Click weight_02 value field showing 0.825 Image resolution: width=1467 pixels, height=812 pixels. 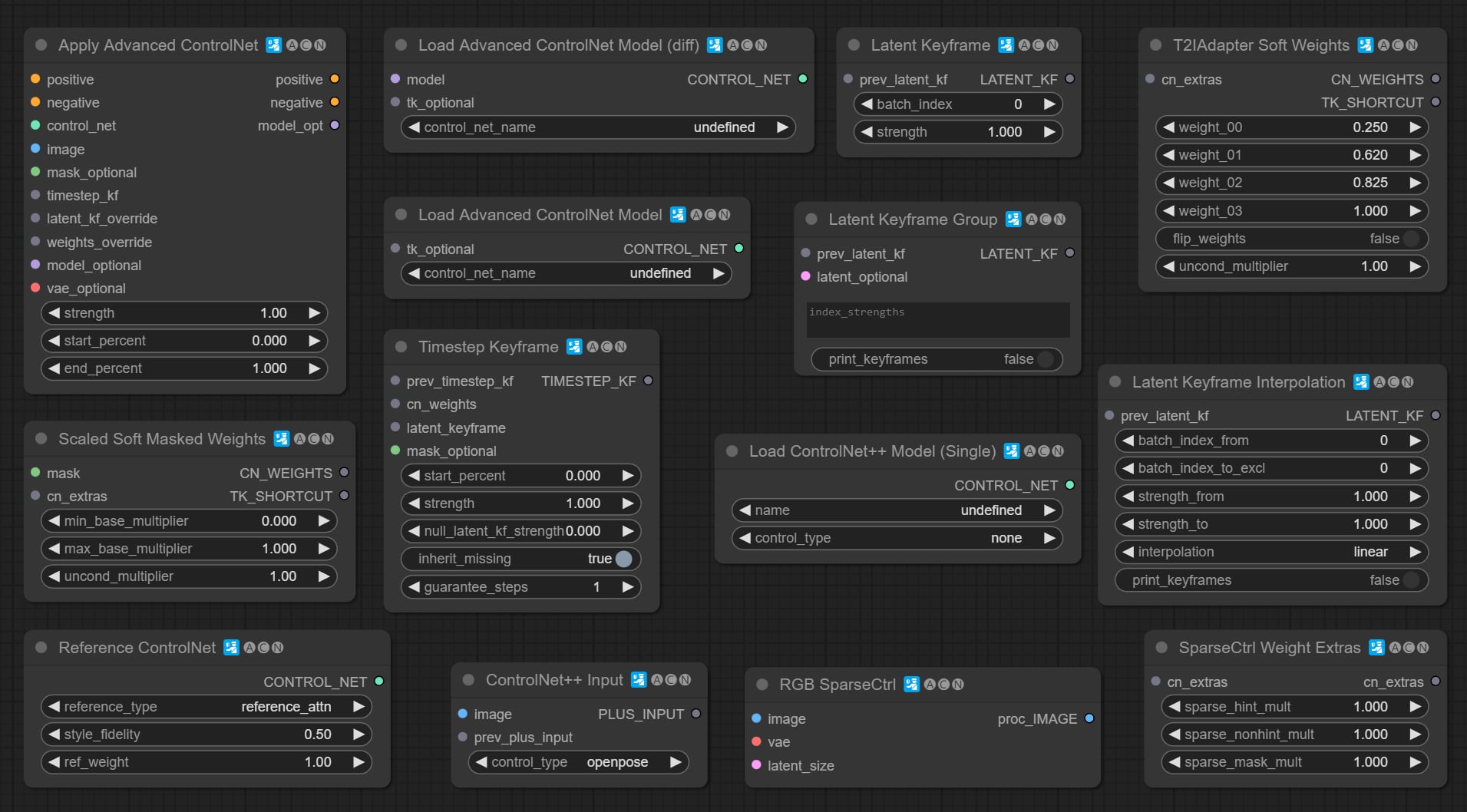point(1291,183)
